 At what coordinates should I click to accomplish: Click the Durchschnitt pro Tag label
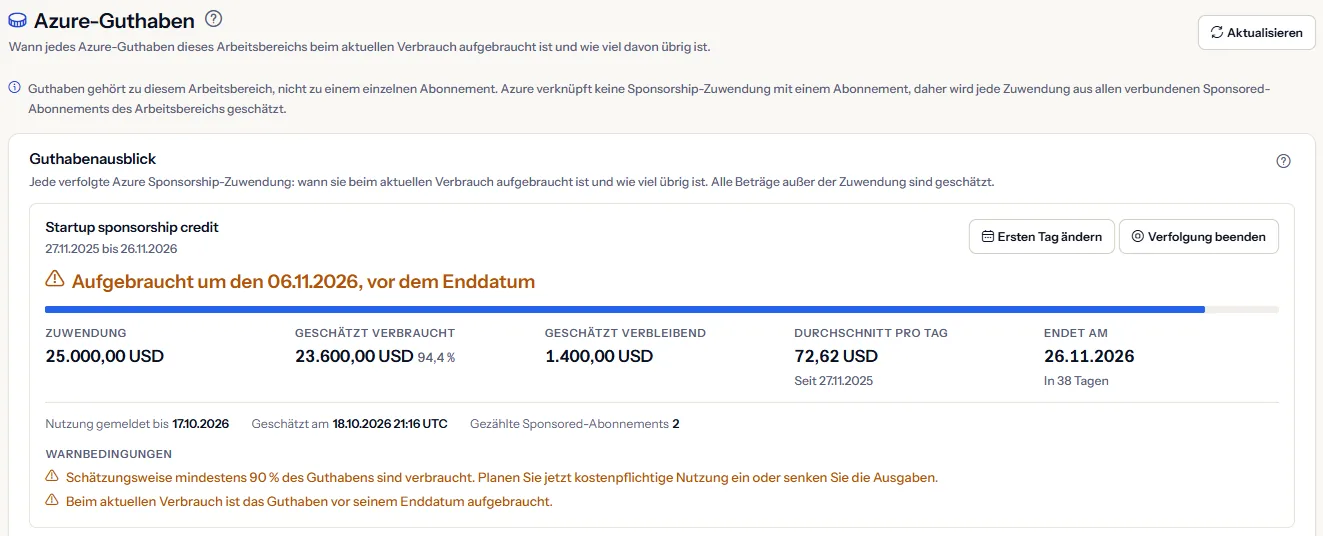[871, 333]
